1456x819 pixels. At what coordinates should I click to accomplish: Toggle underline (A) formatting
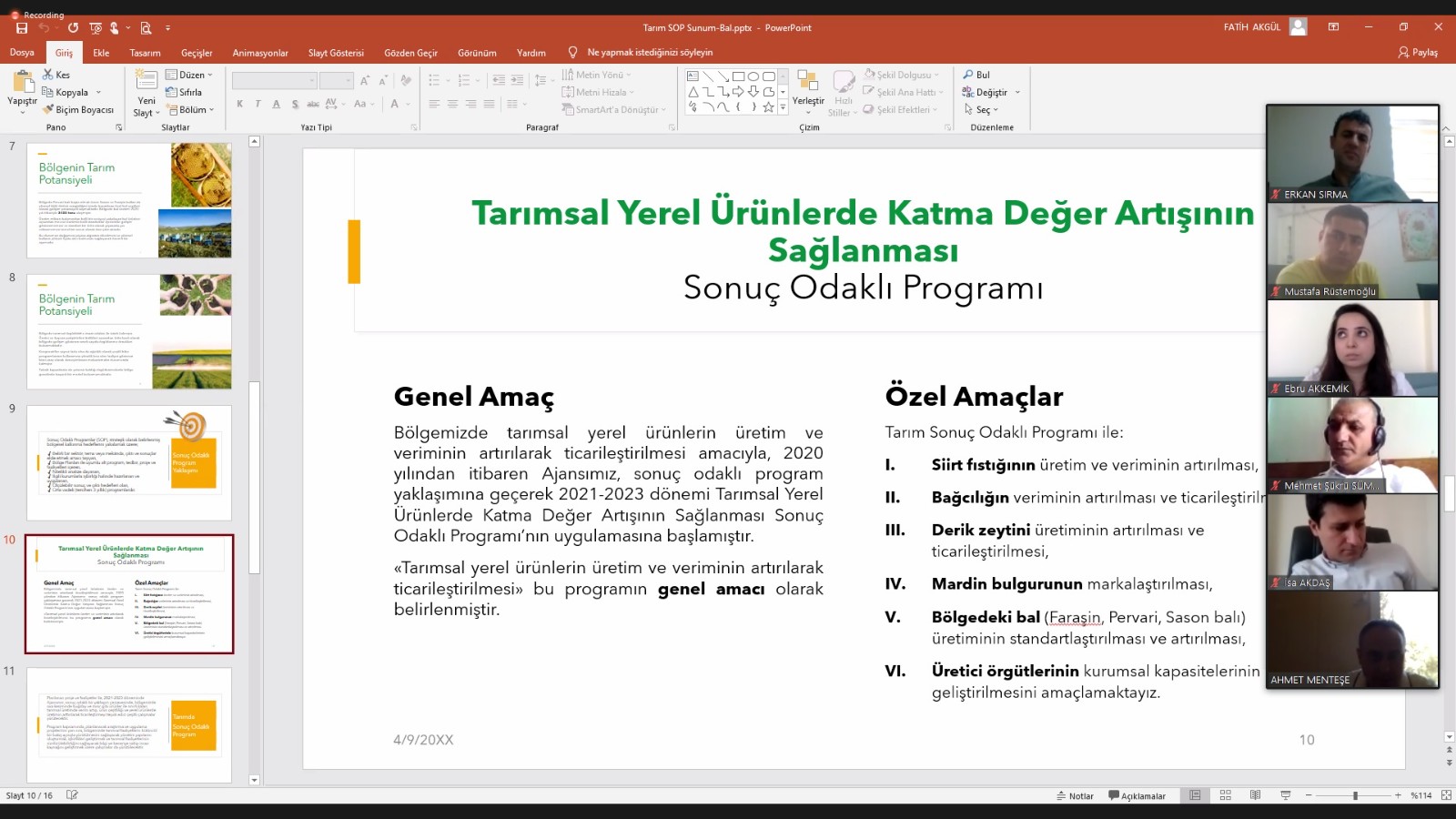click(276, 105)
